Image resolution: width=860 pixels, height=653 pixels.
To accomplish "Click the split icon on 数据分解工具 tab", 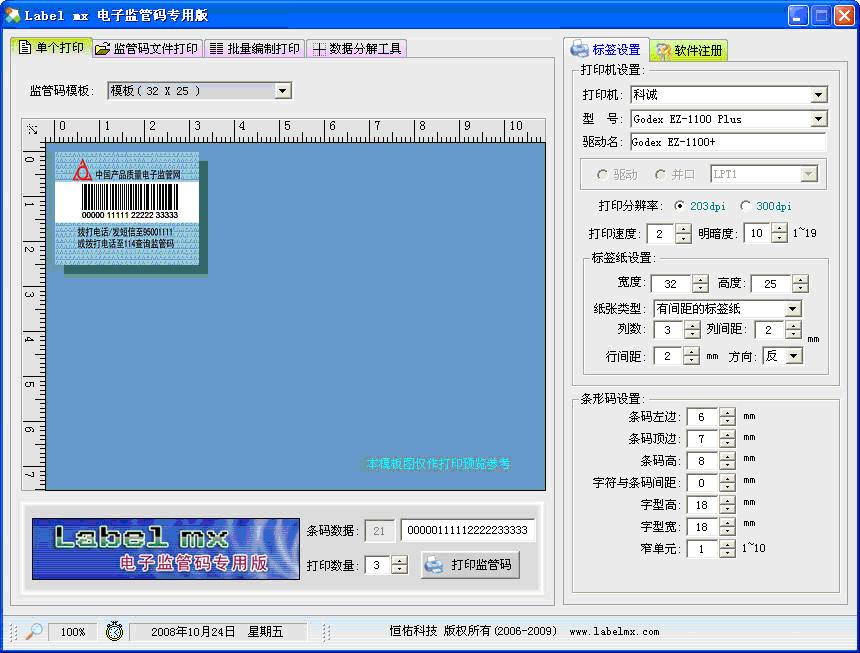I will 319,49.
